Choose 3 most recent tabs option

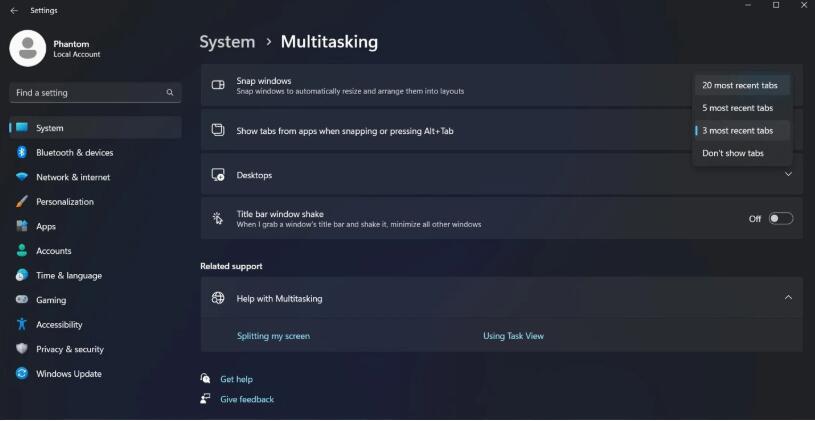point(742,130)
